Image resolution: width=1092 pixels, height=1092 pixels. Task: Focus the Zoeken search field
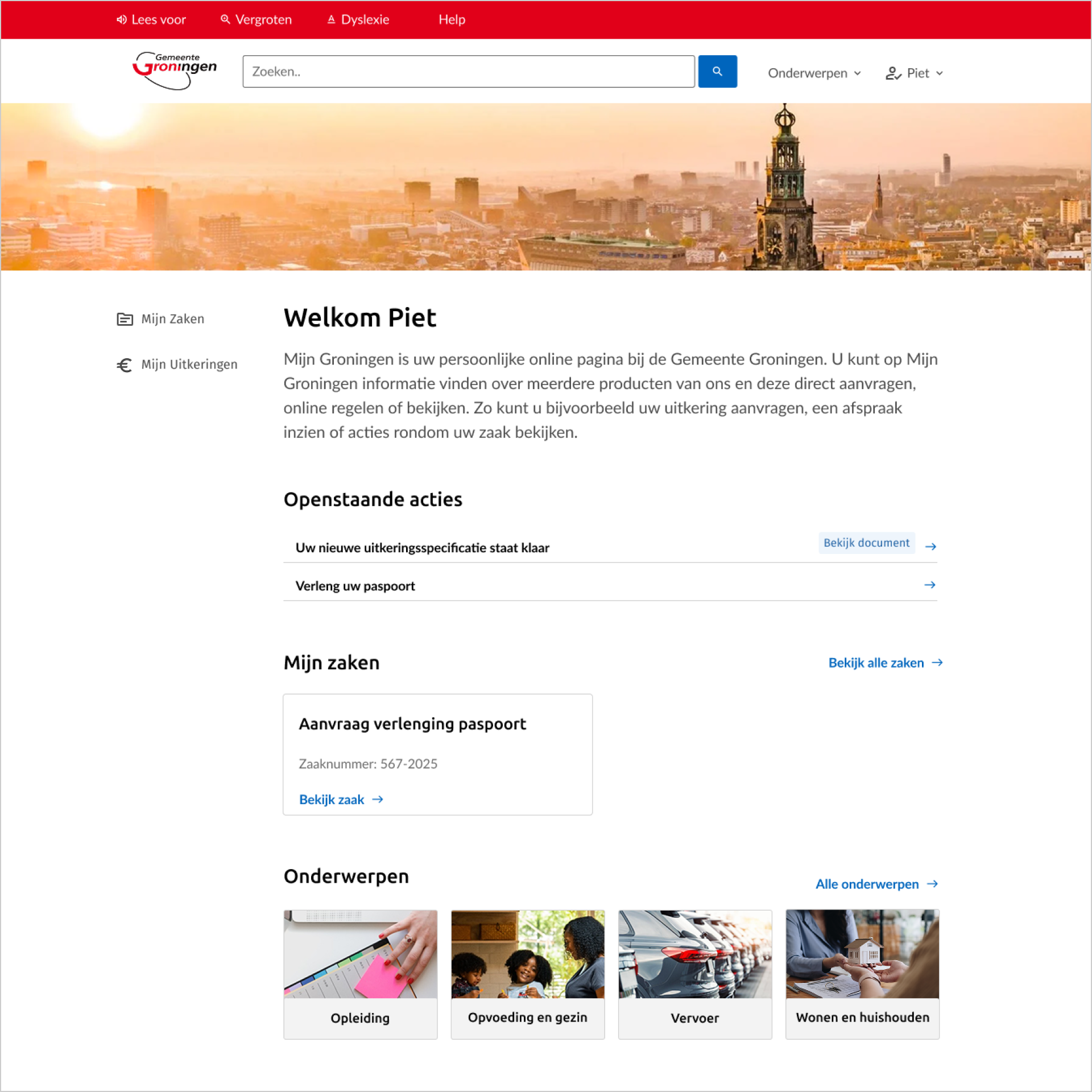click(x=468, y=71)
